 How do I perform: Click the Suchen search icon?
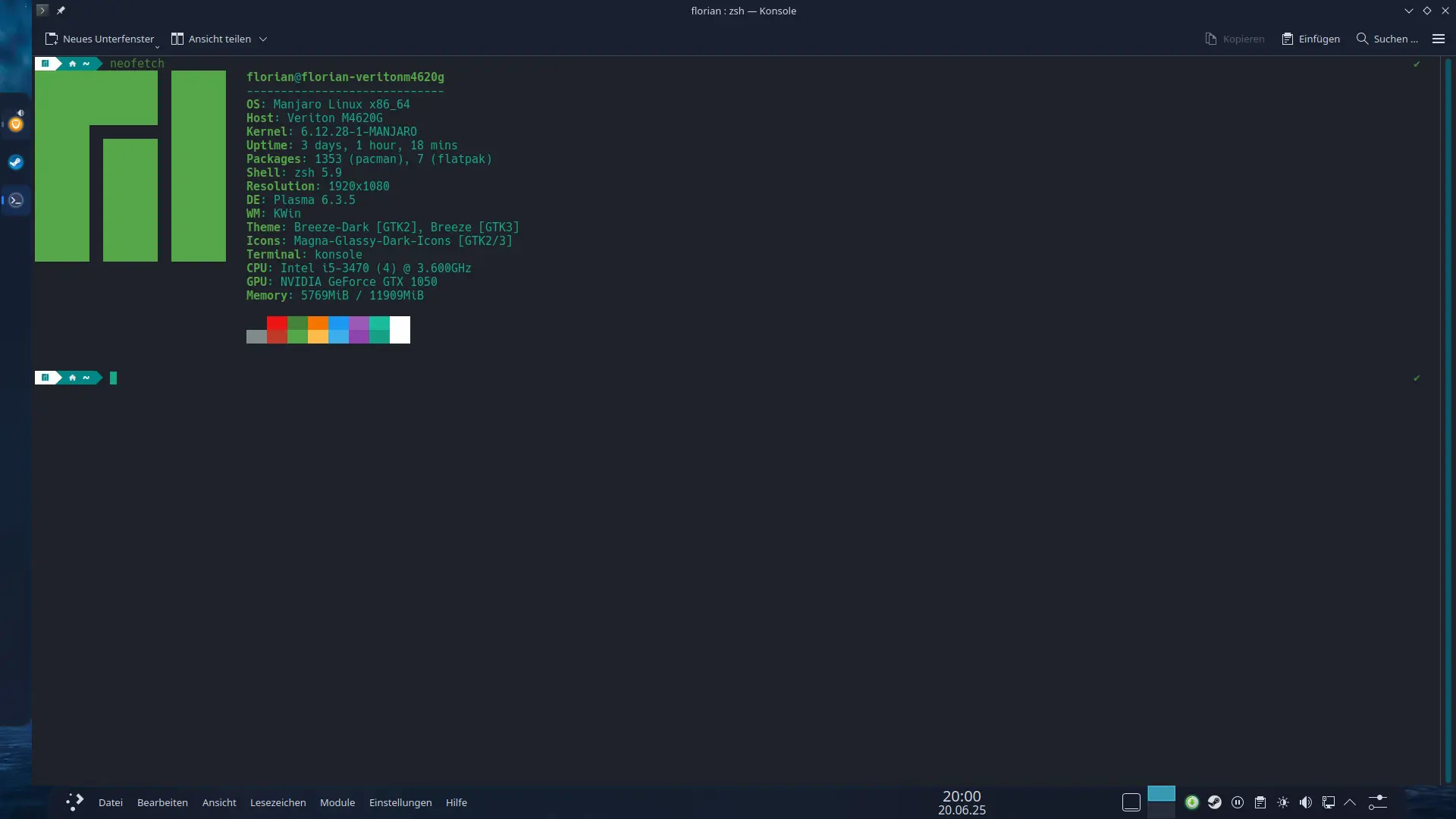(1362, 39)
